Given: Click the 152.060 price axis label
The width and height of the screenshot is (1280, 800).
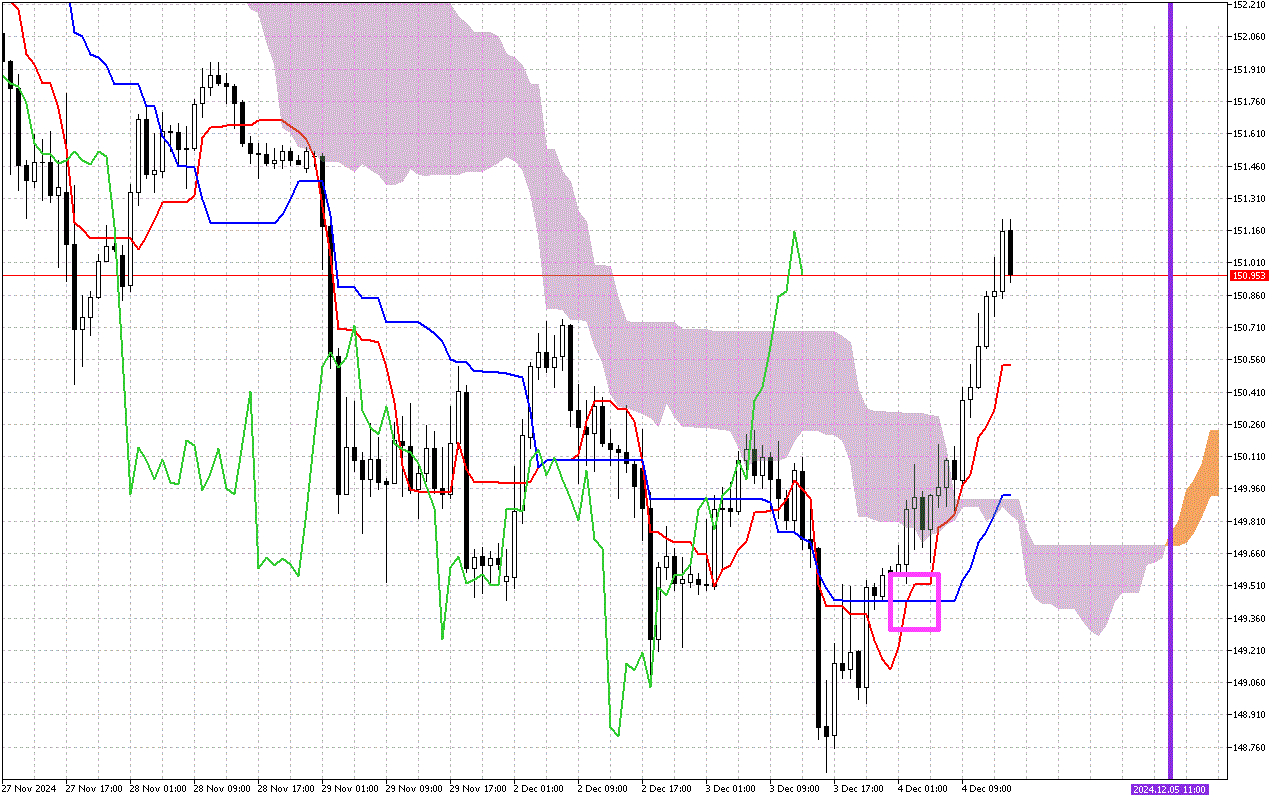Looking at the screenshot, I should point(1250,37).
